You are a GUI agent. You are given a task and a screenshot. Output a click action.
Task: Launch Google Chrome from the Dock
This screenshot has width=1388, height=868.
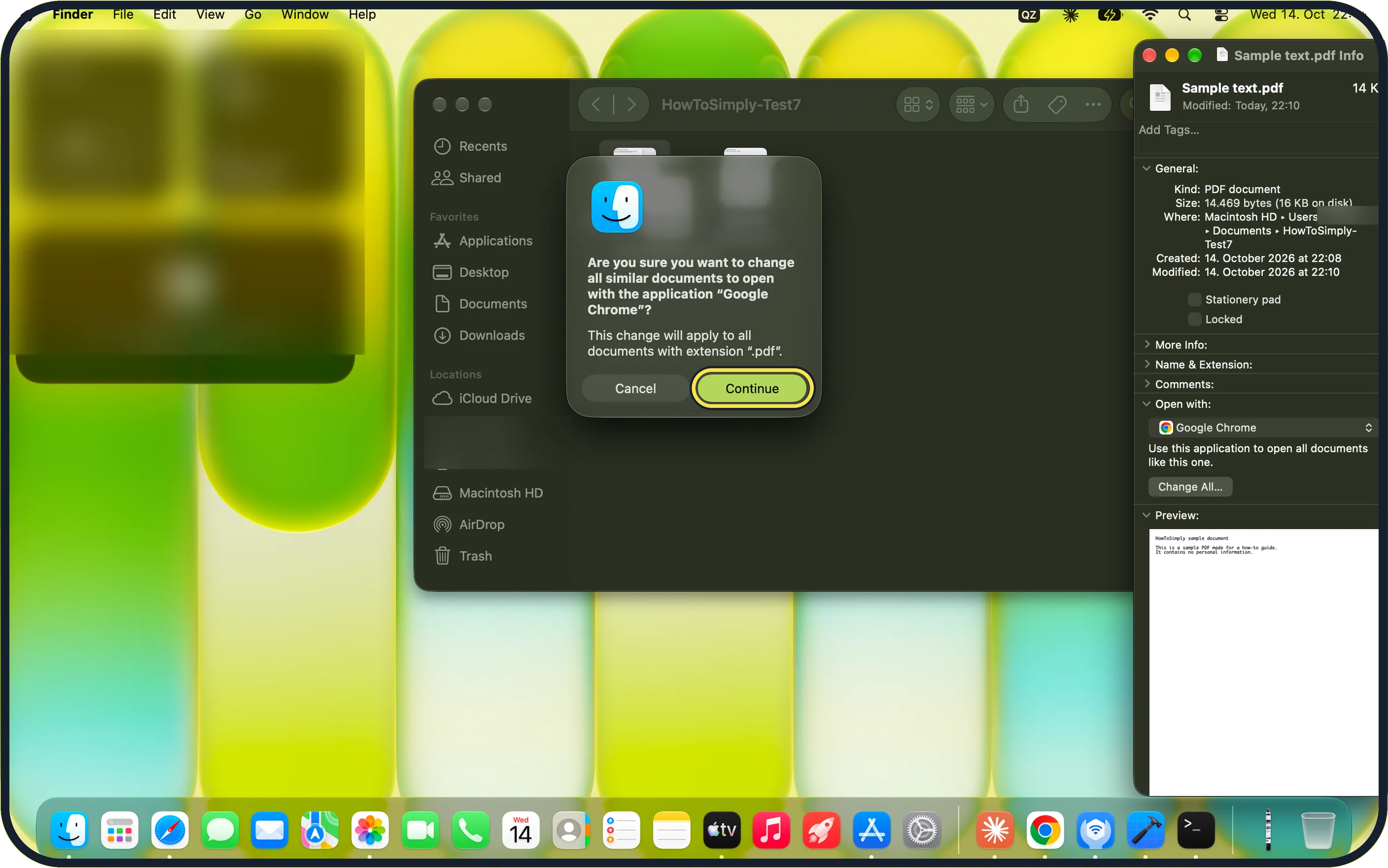(x=1044, y=830)
